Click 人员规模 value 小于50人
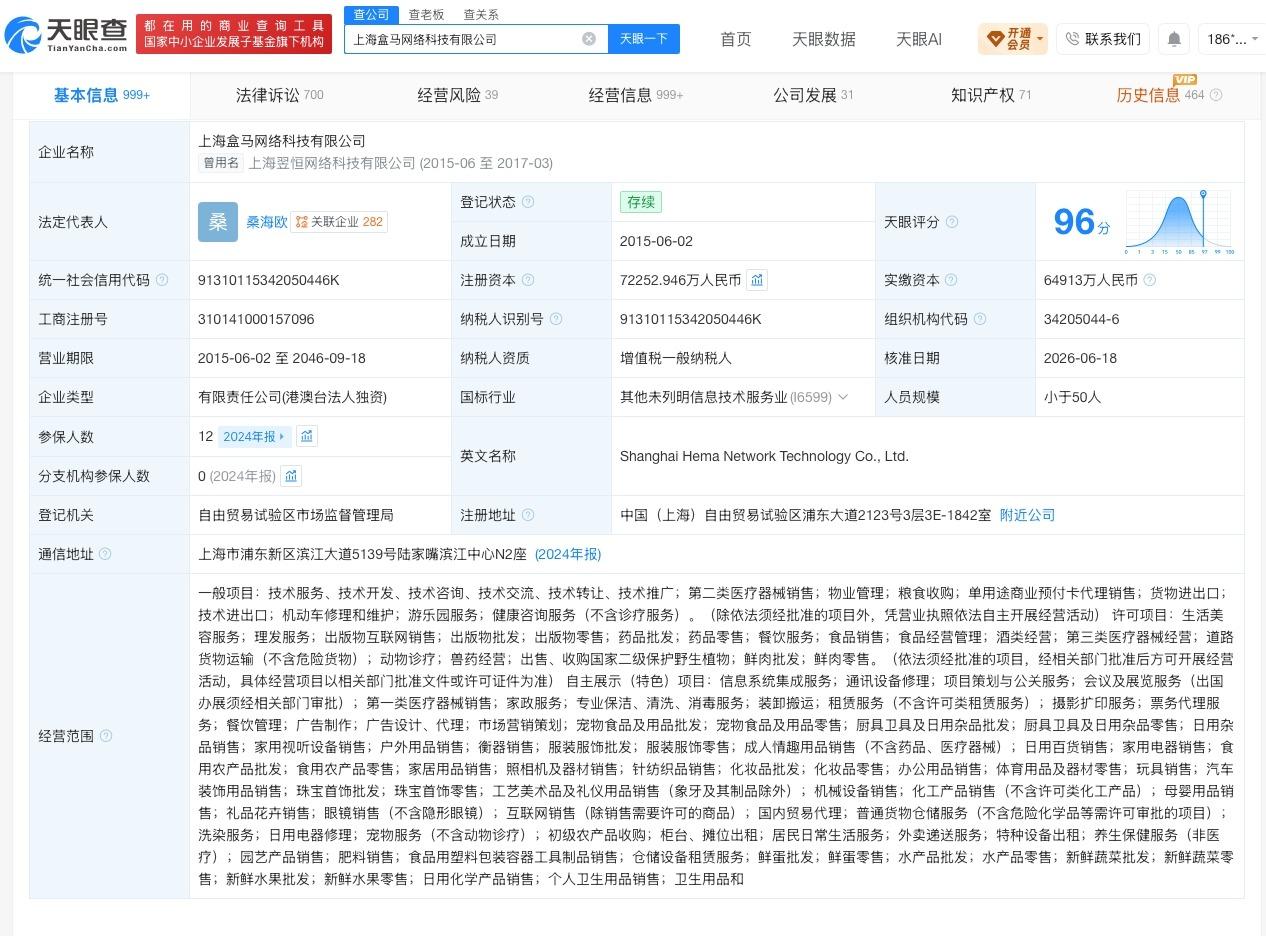Screen dimensions: 1266x936 coord(1072,397)
